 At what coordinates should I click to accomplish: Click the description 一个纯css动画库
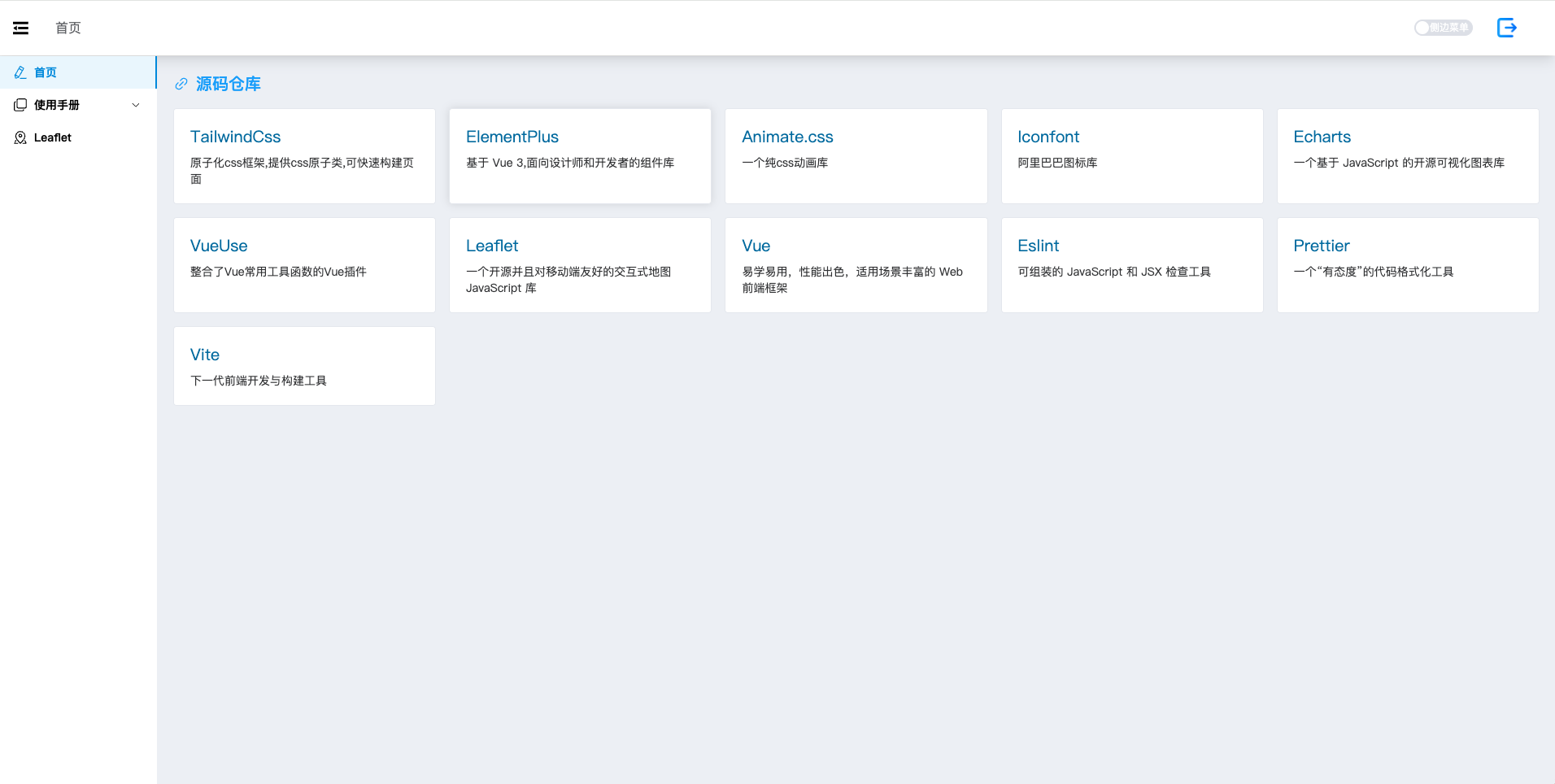point(785,163)
